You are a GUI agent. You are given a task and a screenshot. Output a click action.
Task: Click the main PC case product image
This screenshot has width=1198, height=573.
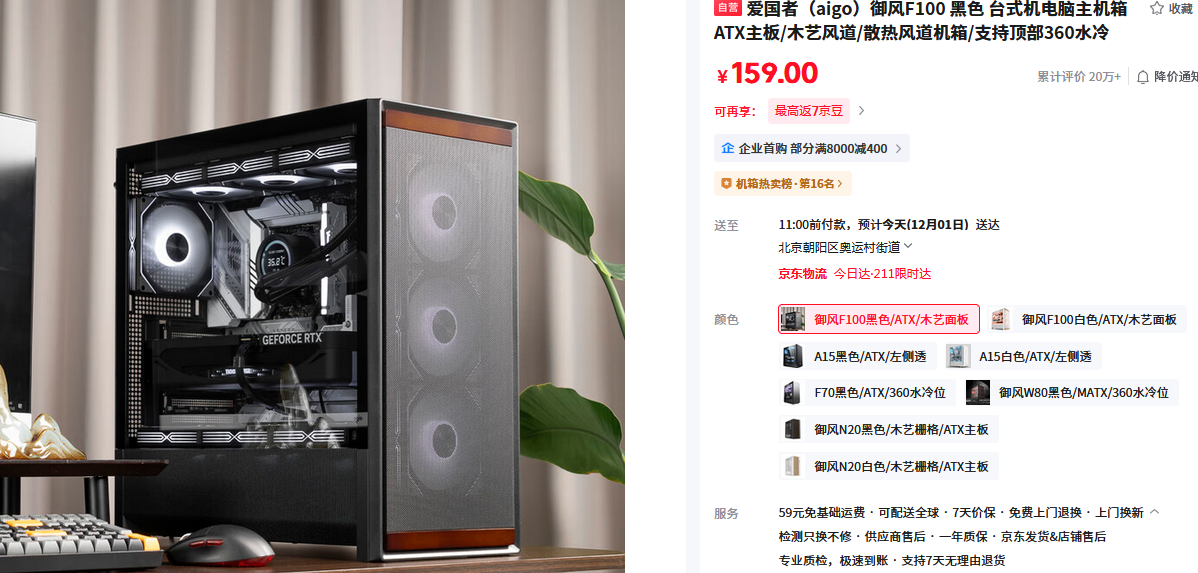[312, 286]
